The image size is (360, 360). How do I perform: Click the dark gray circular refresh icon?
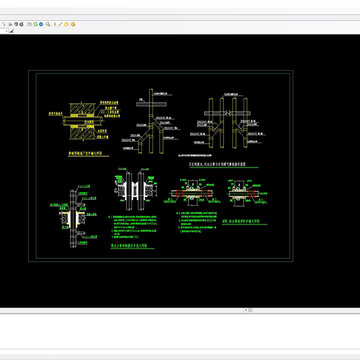coord(21,24)
